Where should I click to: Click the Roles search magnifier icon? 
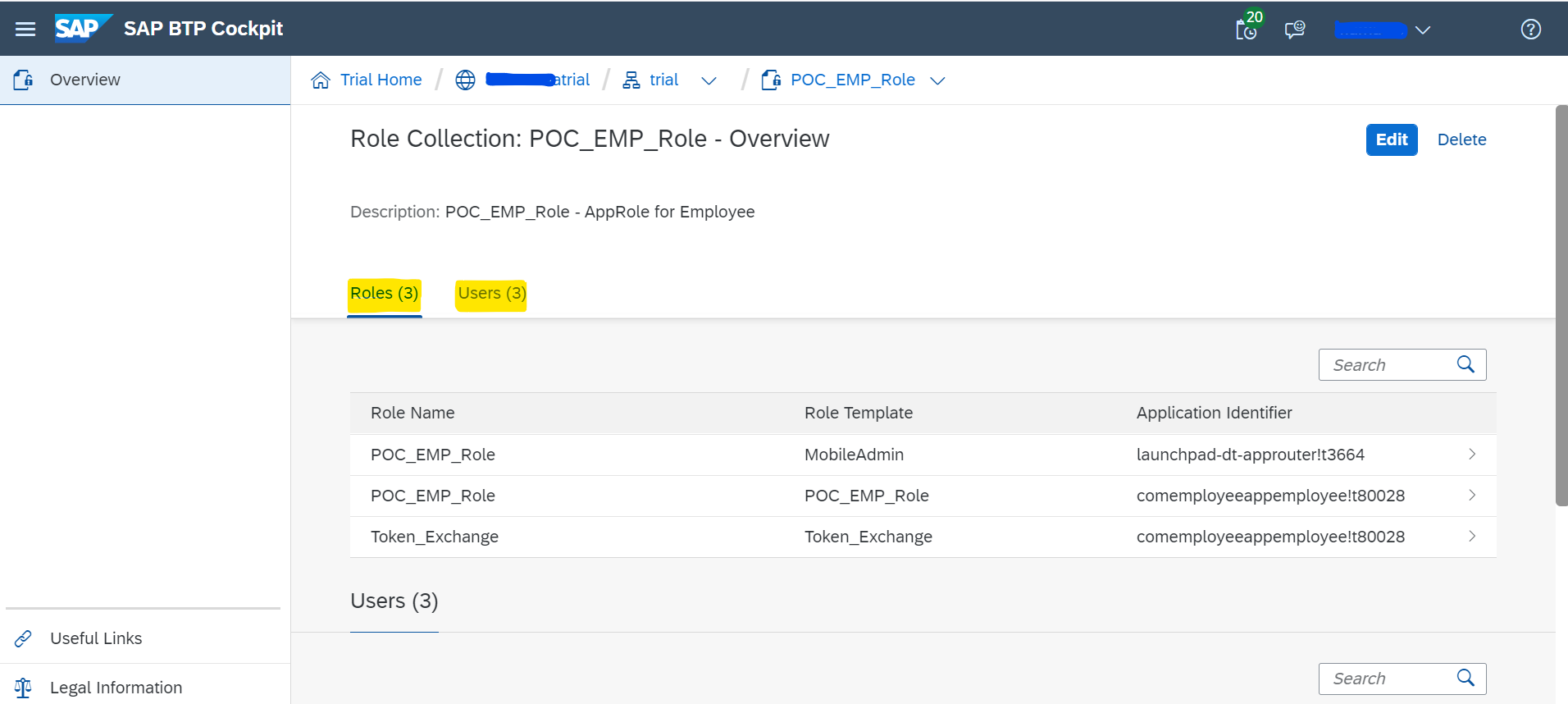pyautogui.click(x=1465, y=364)
